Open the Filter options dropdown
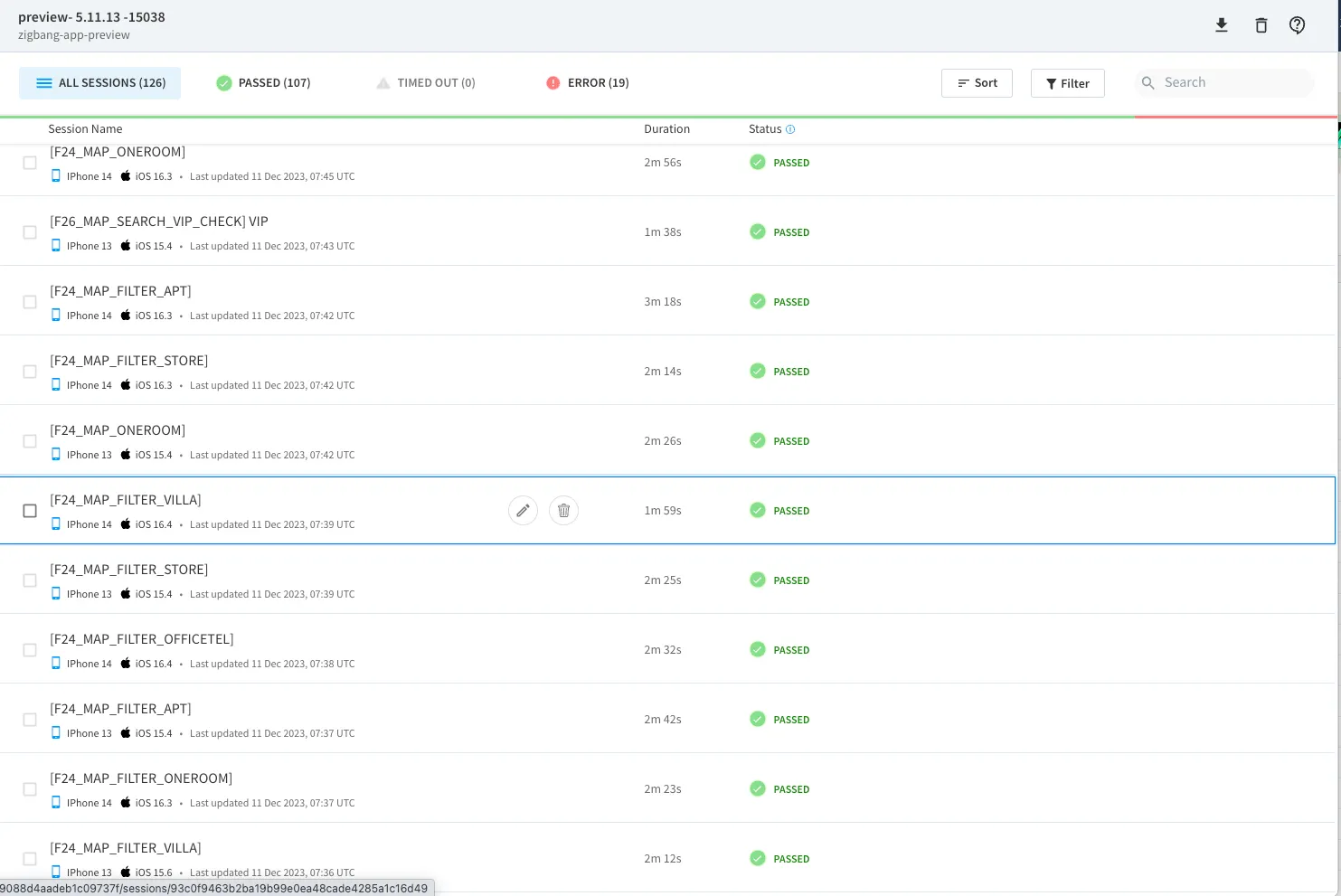This screenshot has width=1341, height=896. point(1068,83)
